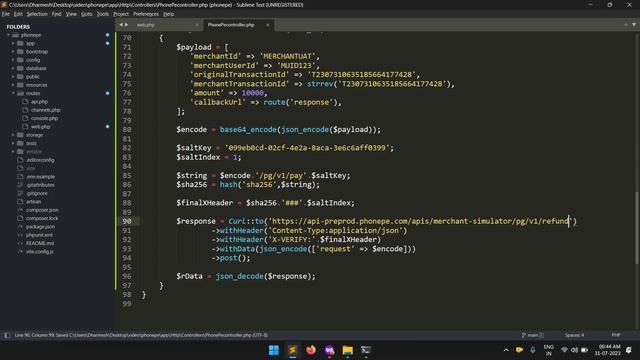Open the artisan file
The width and height of the screenshot is (640, 360).
pyautogui.click(x=33, y=202)
